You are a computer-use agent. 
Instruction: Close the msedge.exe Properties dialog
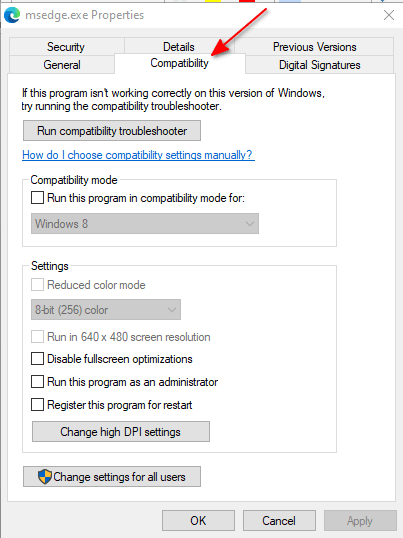[389, 15]
